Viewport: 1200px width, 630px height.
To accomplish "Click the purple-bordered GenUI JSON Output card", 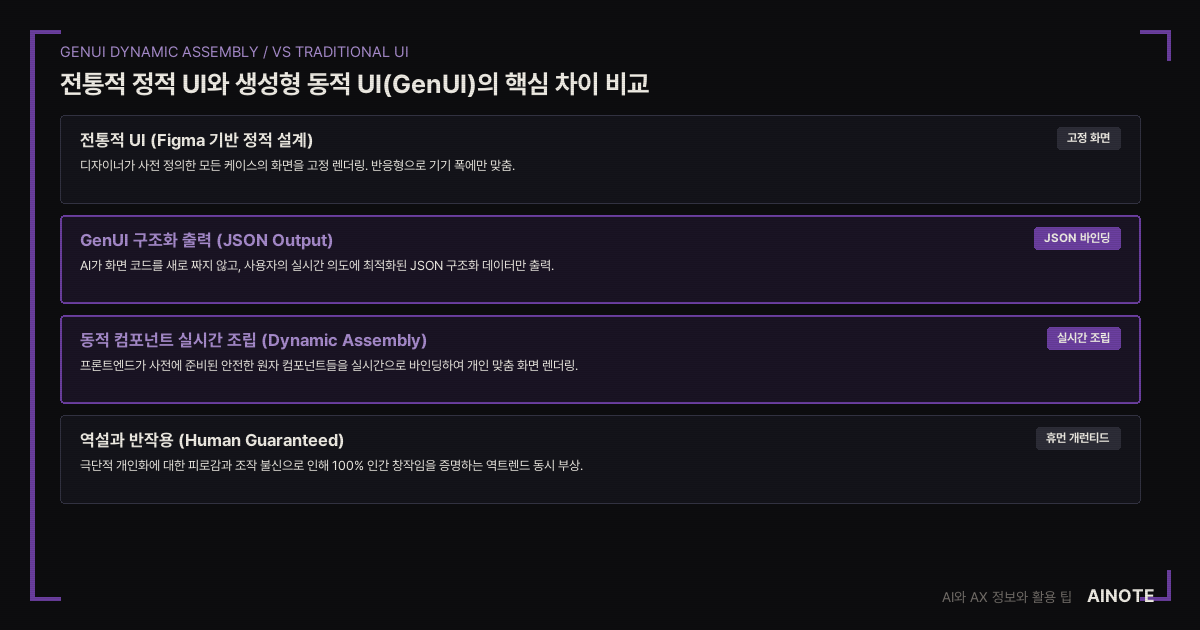I will tap(600, 259).
